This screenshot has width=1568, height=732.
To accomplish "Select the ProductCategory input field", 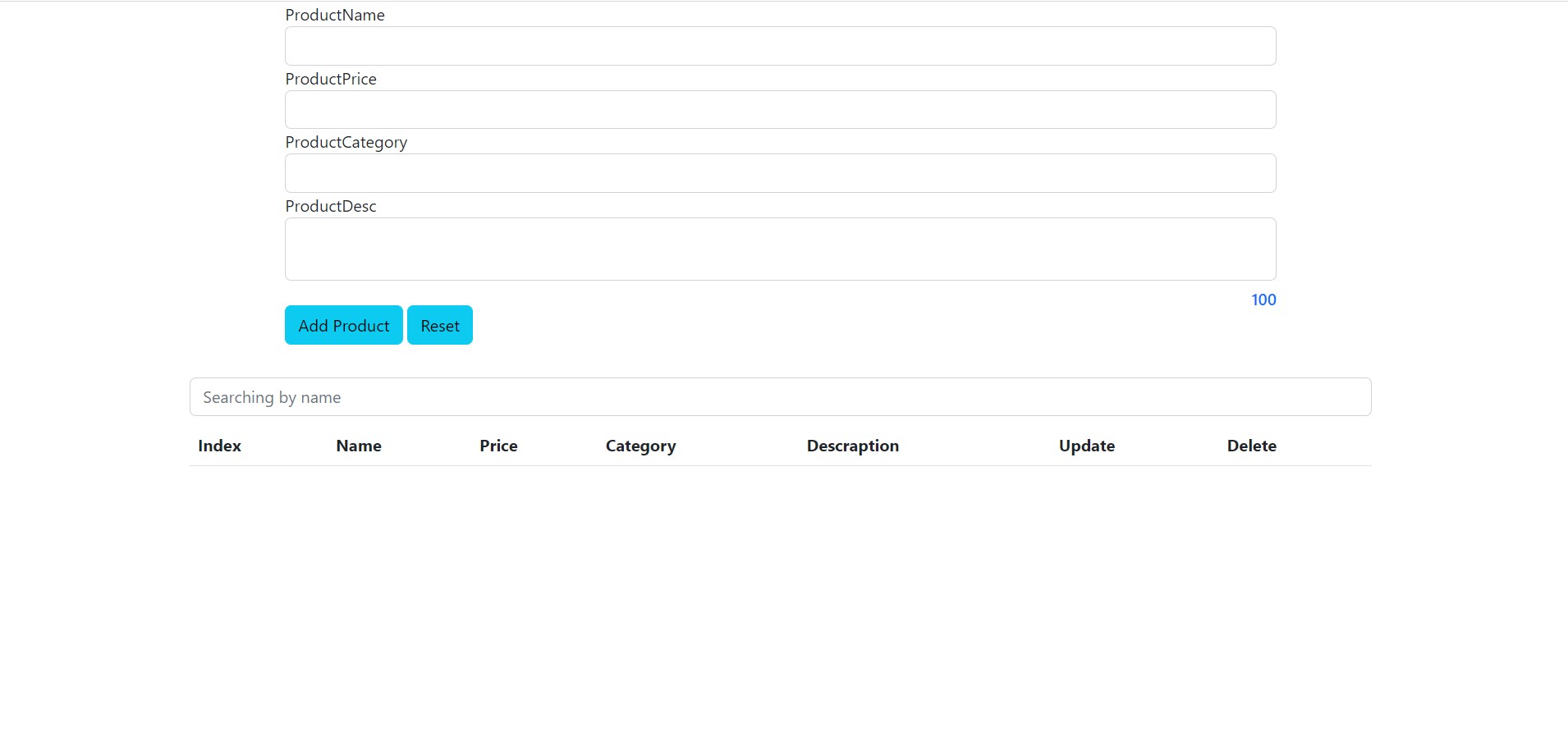I will [780, 173].
